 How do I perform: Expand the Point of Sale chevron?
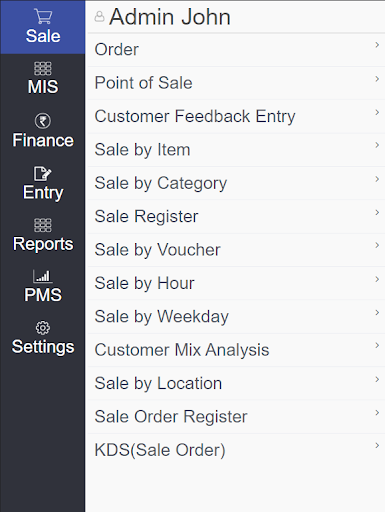[377, 79]
